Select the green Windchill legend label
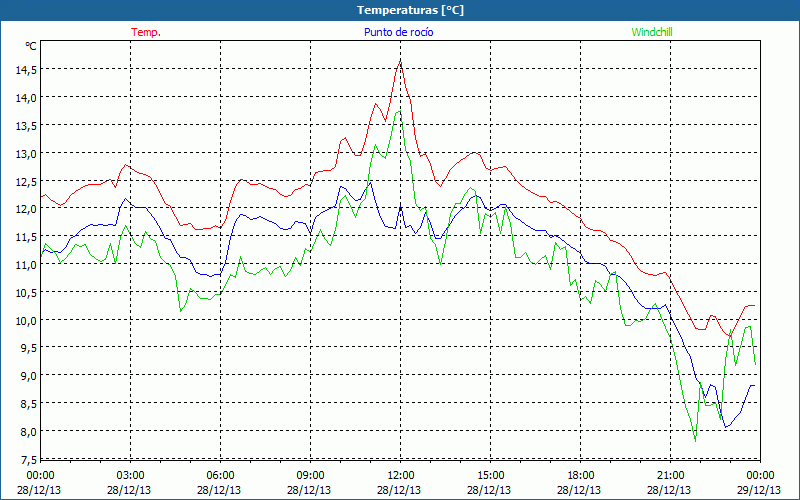This screenshot has width=800, height=500. pyautogui.click(x=652, y=32)
